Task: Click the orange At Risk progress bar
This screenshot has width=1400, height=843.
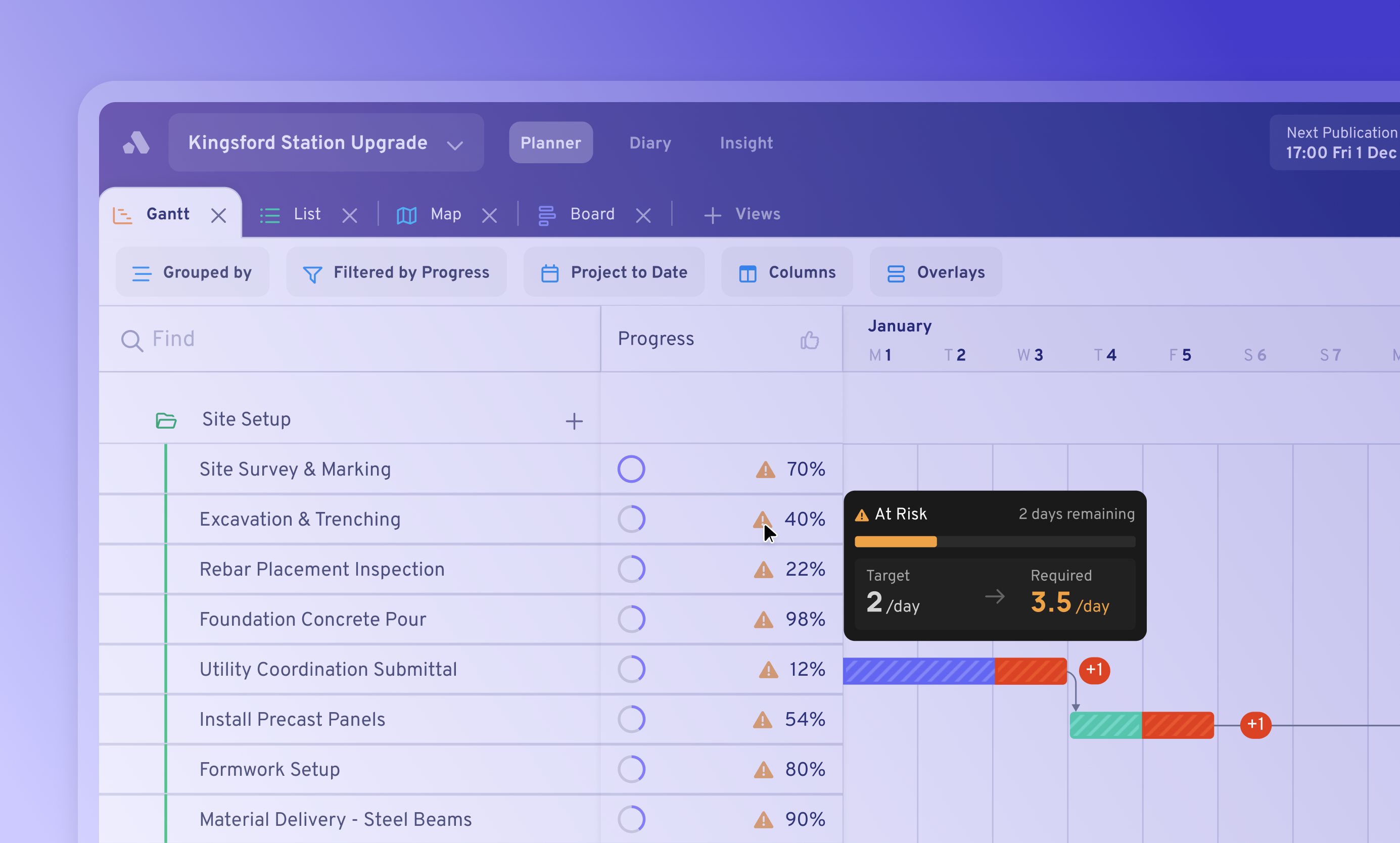Action: (896, 542)
